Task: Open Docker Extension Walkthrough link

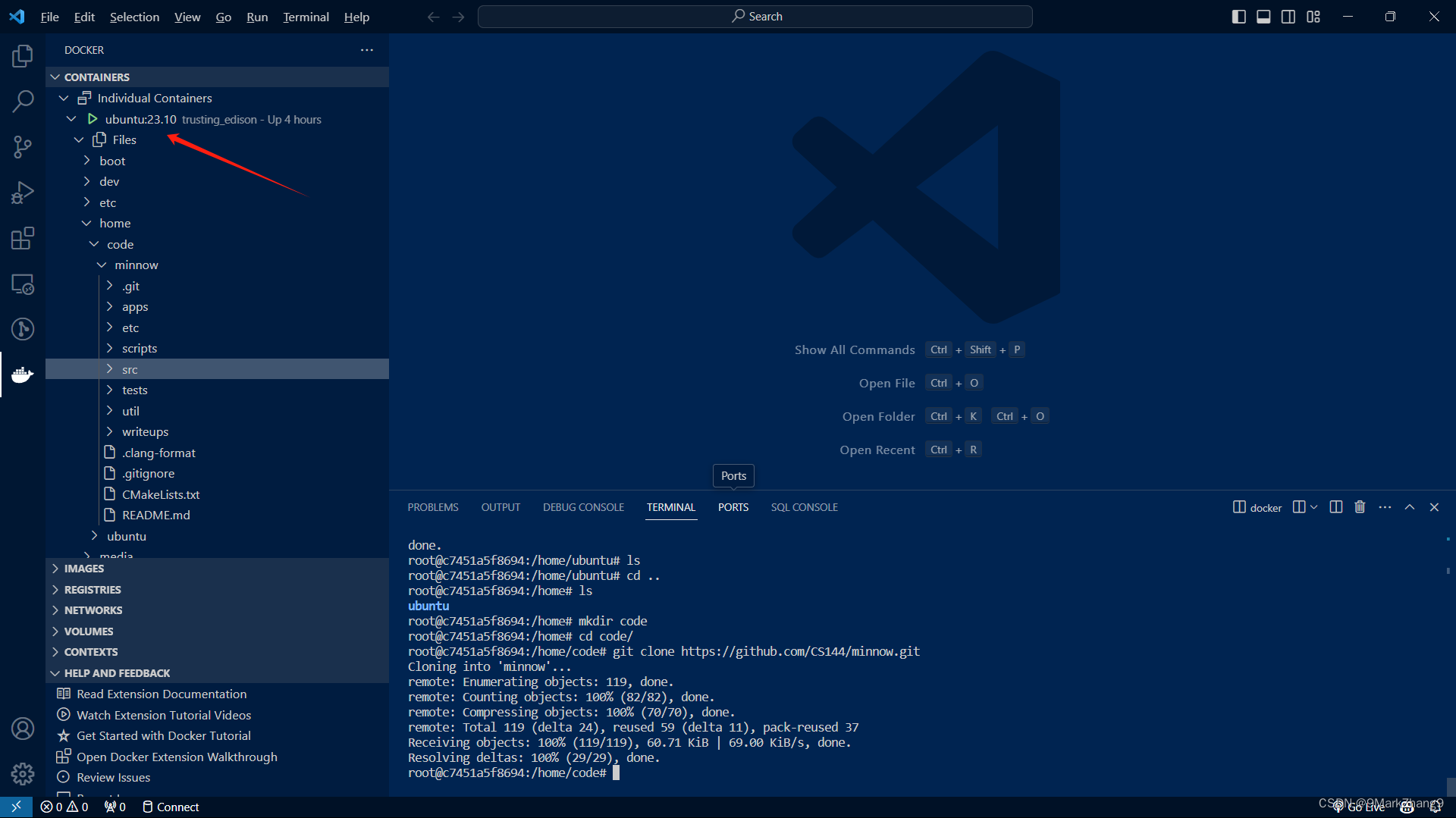Action: pos(177,757)
